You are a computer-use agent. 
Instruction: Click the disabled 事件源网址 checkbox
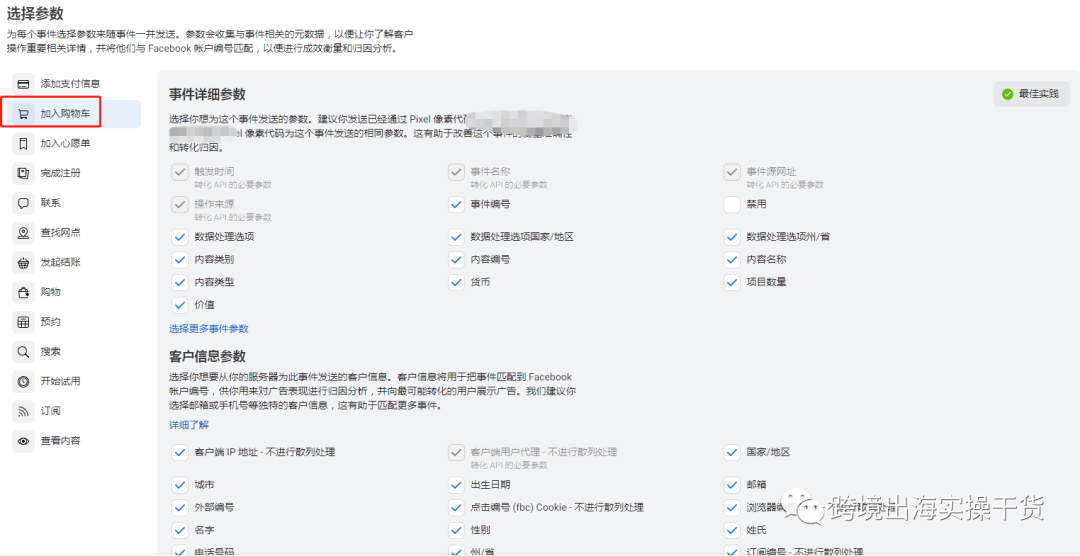pyautogui.click(x=732, y=172)
